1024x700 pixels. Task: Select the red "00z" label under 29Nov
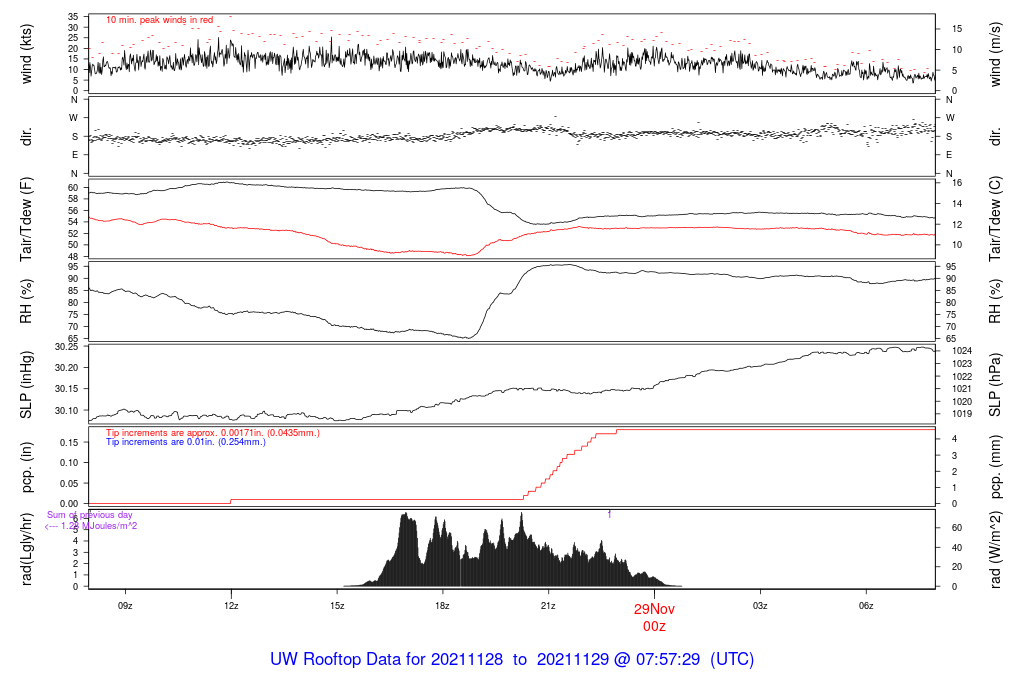654,626
